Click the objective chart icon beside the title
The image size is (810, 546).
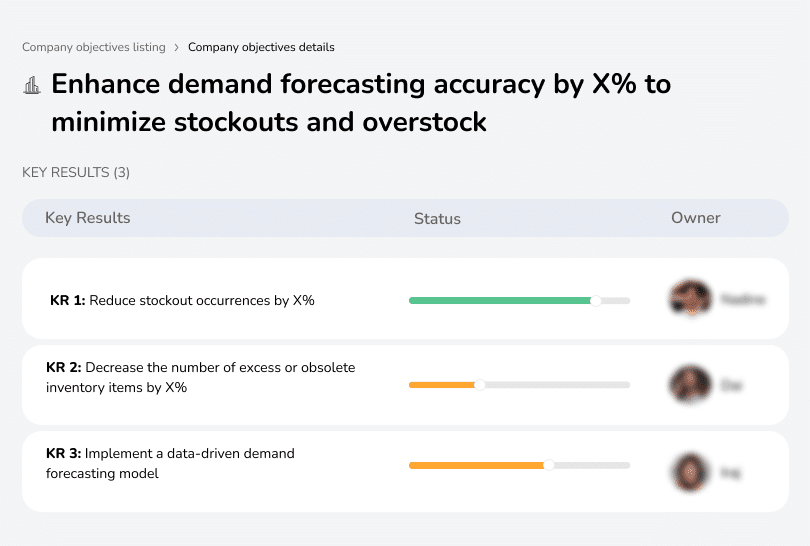point(32,85)
